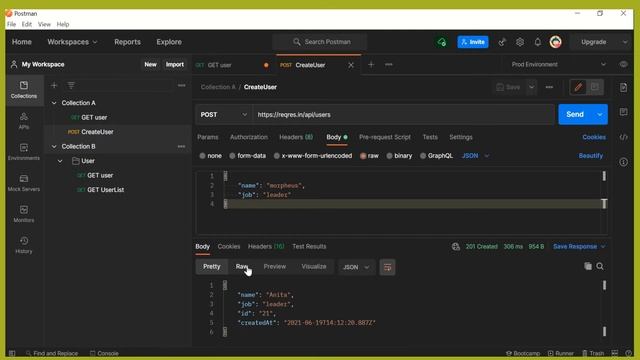This screenshot has height=360, width=640.
Task: Click the Import button
Action: click(175, 64)
